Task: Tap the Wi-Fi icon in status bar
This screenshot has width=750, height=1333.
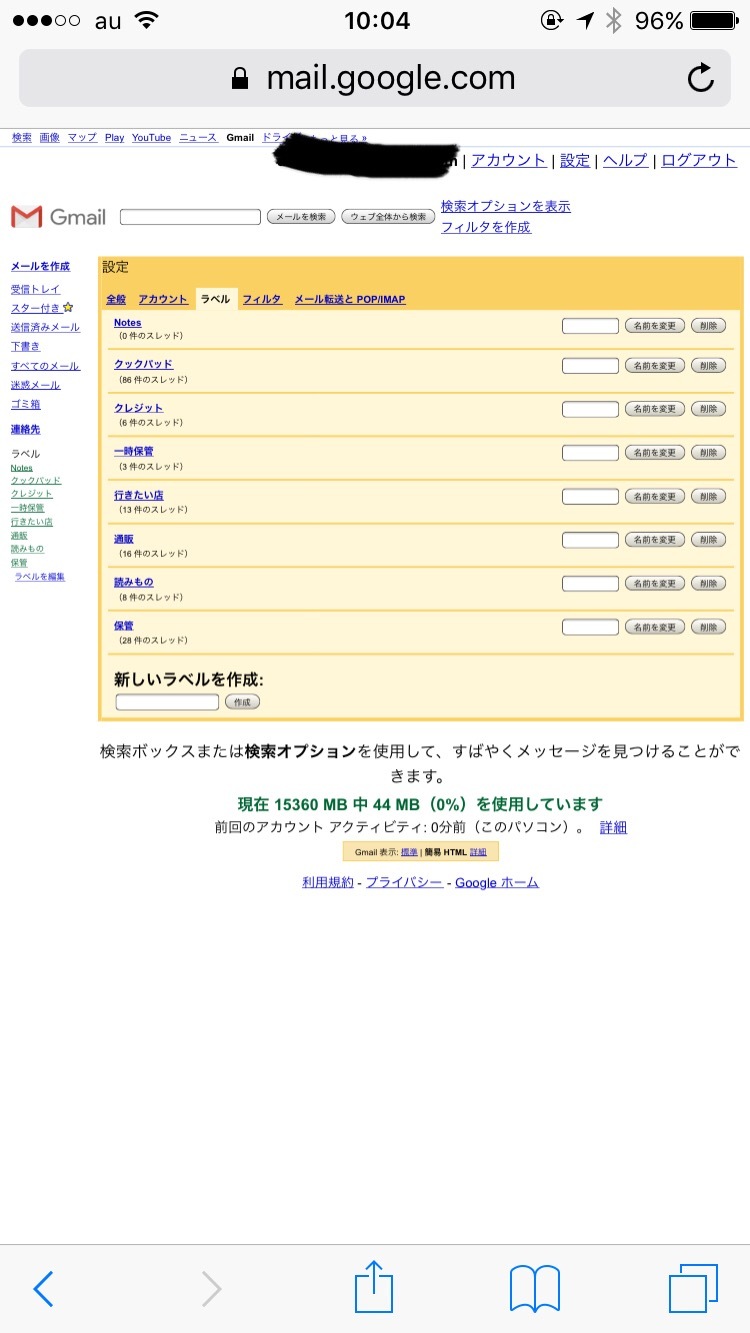Action: click(x=147, y=20)
